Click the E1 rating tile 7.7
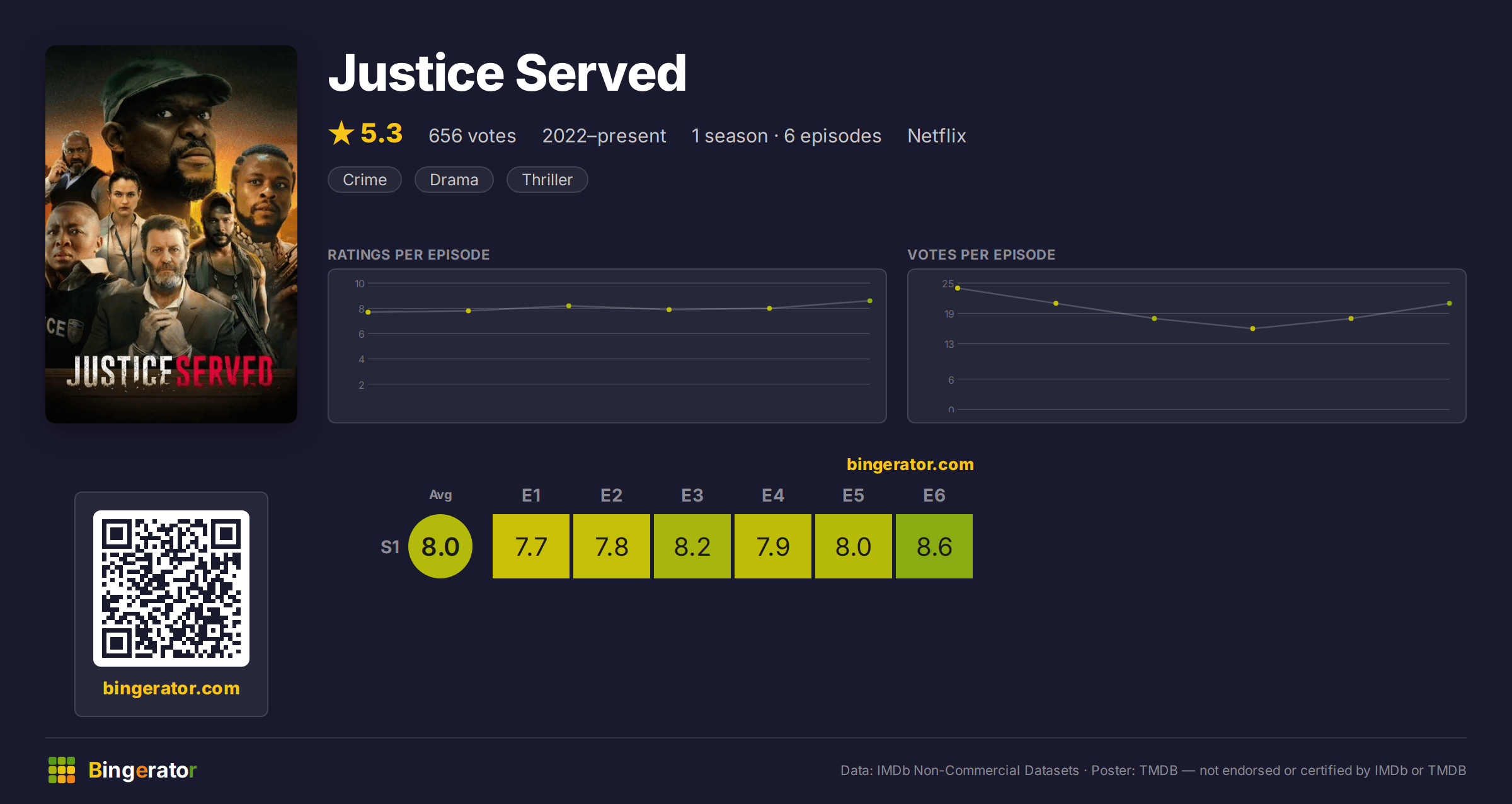This screenshot has height=804, width=1512. (531, 546)
